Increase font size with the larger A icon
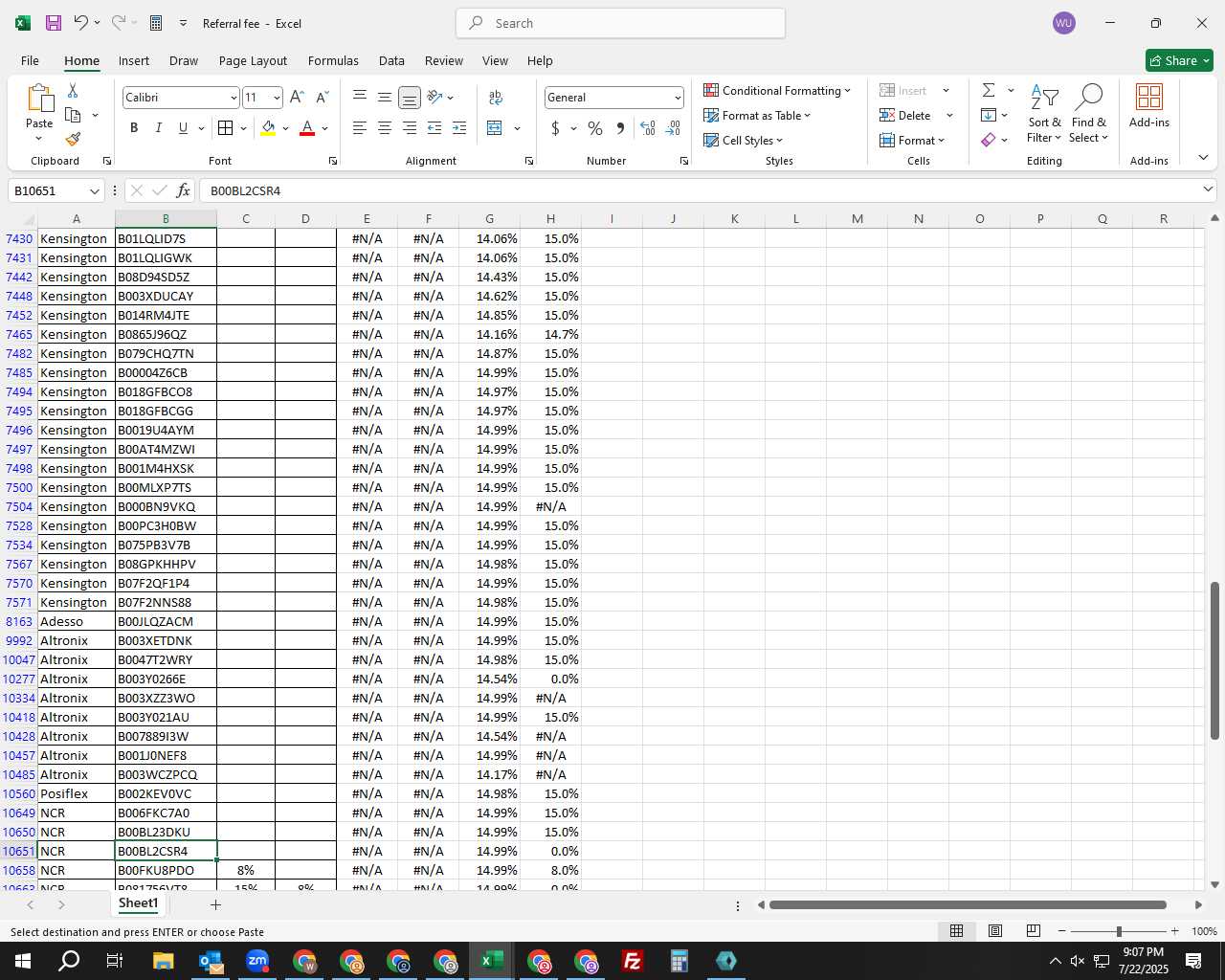 tap(297, 98)
